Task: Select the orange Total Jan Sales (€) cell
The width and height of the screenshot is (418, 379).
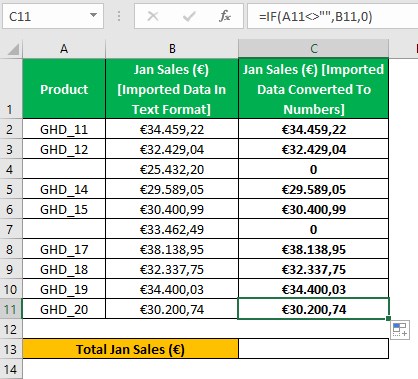Action: click(x=130, y=349)
